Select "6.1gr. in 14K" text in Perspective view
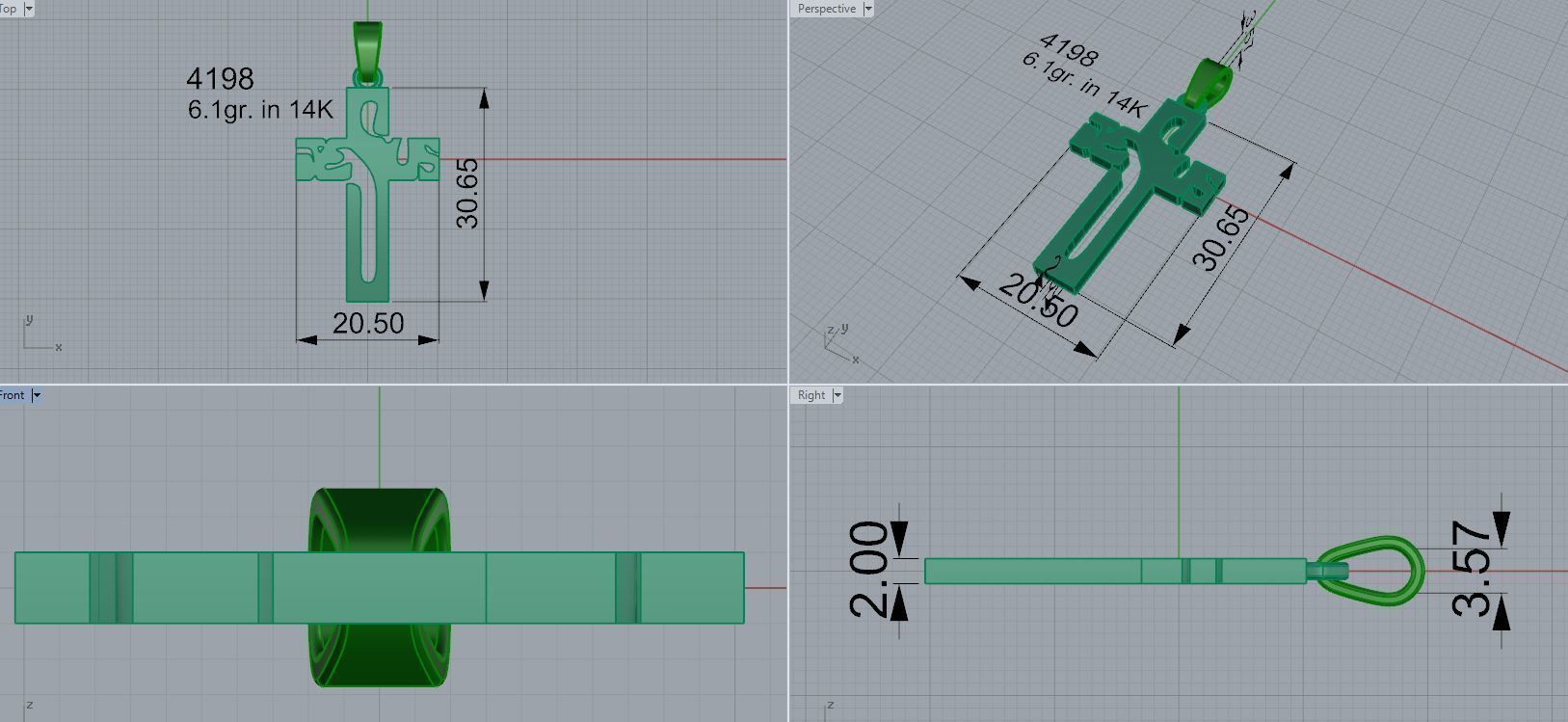This screenshot has height=722, width=1568. point(1084,86)
